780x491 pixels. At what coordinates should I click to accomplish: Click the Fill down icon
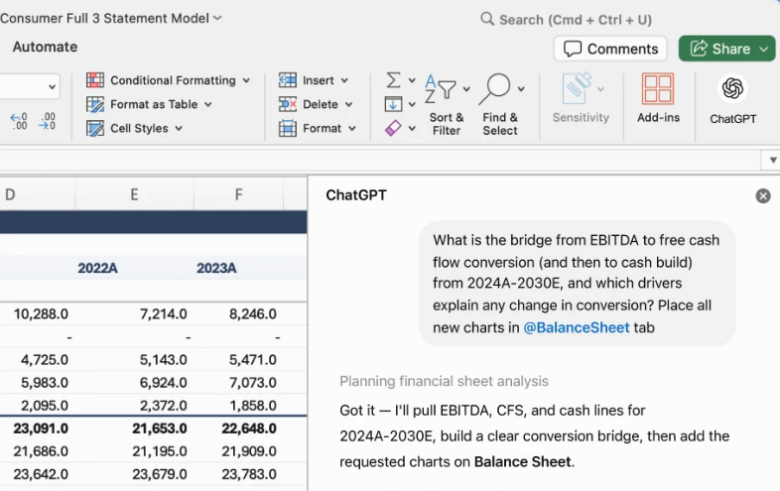(x=393, y=104)
